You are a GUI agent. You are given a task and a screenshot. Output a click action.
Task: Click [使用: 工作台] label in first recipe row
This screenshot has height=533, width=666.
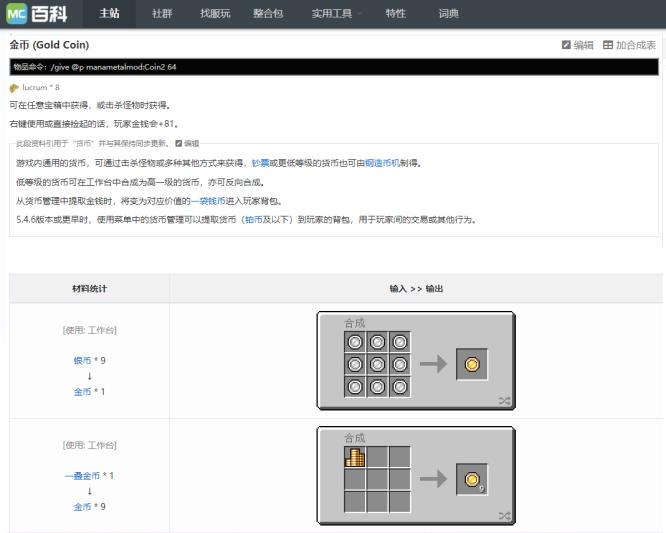coord(90,330)
